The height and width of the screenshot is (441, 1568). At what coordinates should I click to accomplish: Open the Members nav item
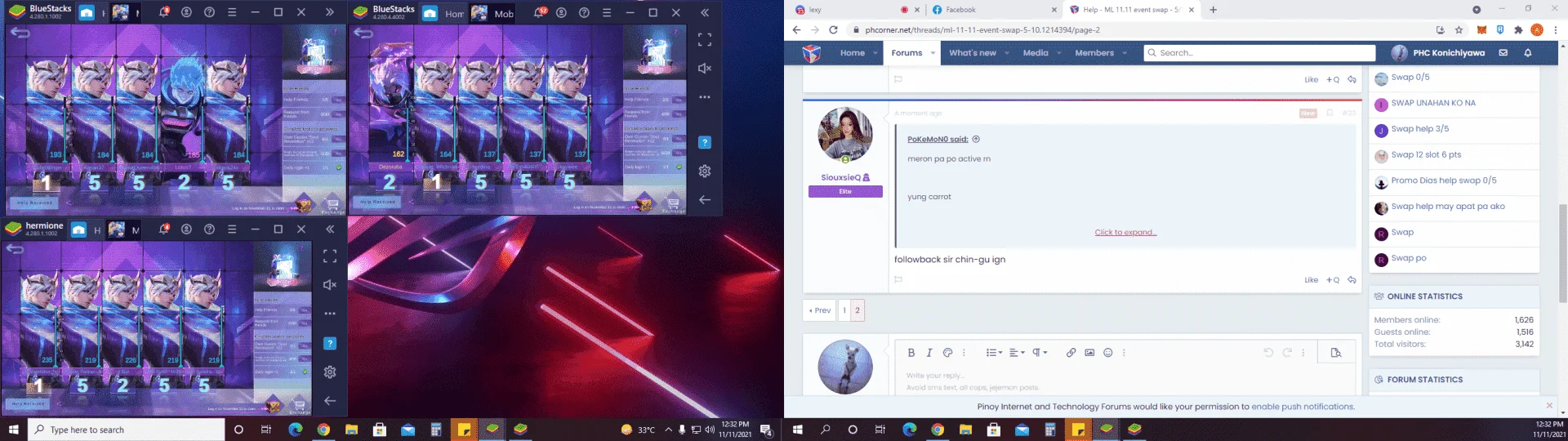pos(1094,53)
